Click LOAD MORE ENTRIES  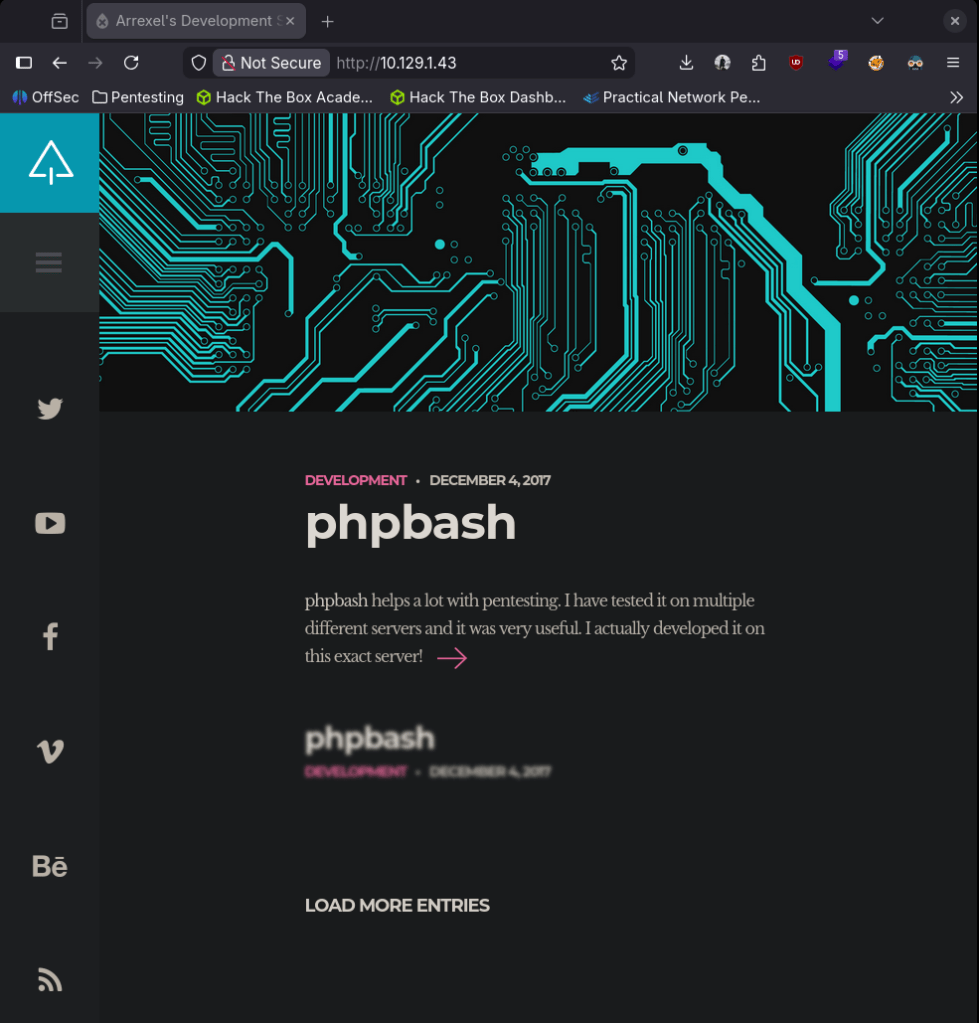coord(397,906)
